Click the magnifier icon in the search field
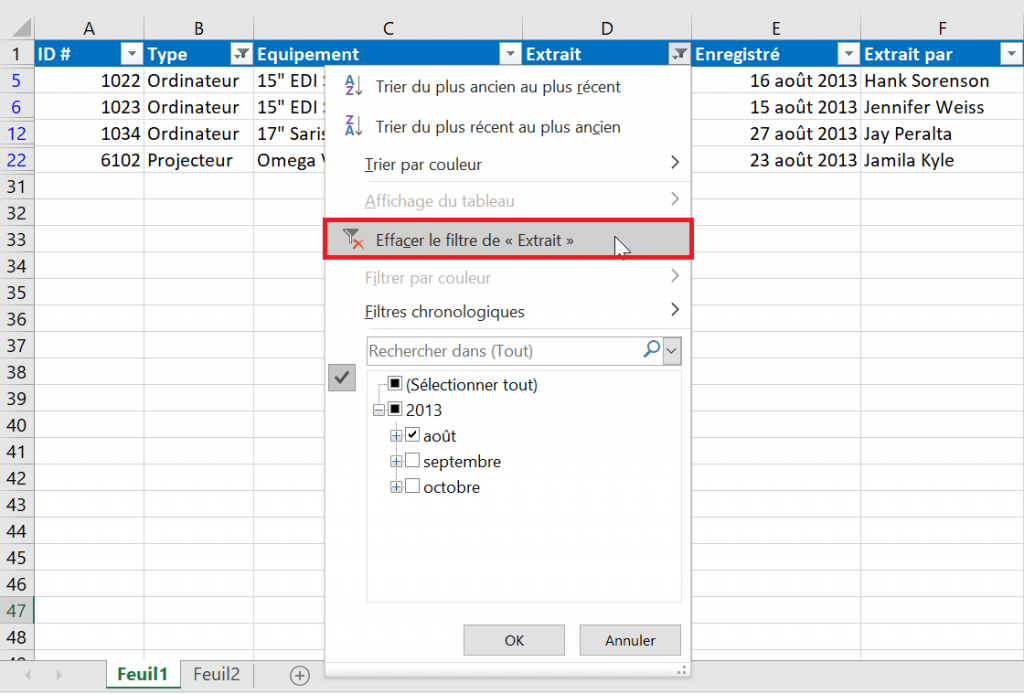 click(x=652, y=350)
